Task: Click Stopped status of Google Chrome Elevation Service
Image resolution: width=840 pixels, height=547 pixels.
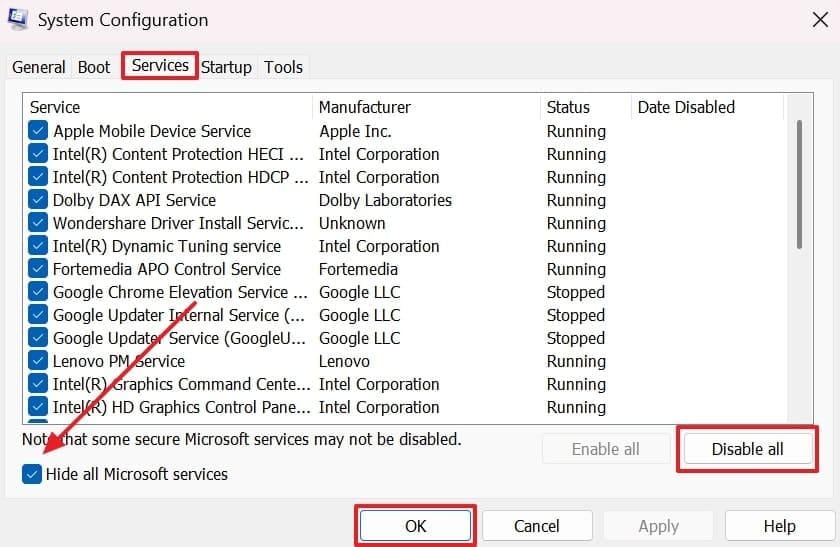Action: click(x=576, y=292)
